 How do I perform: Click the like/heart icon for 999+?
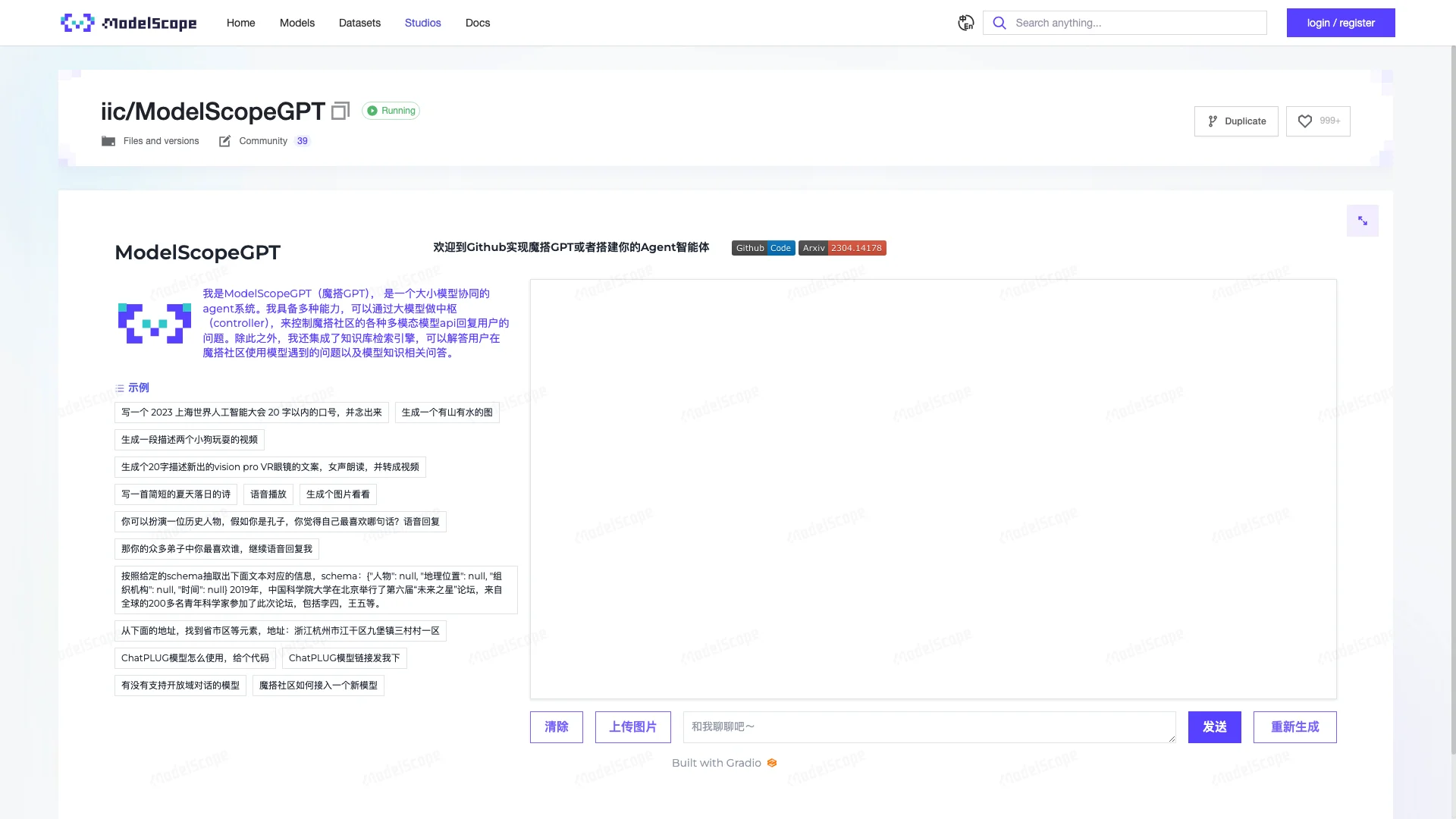[1305, 121]
